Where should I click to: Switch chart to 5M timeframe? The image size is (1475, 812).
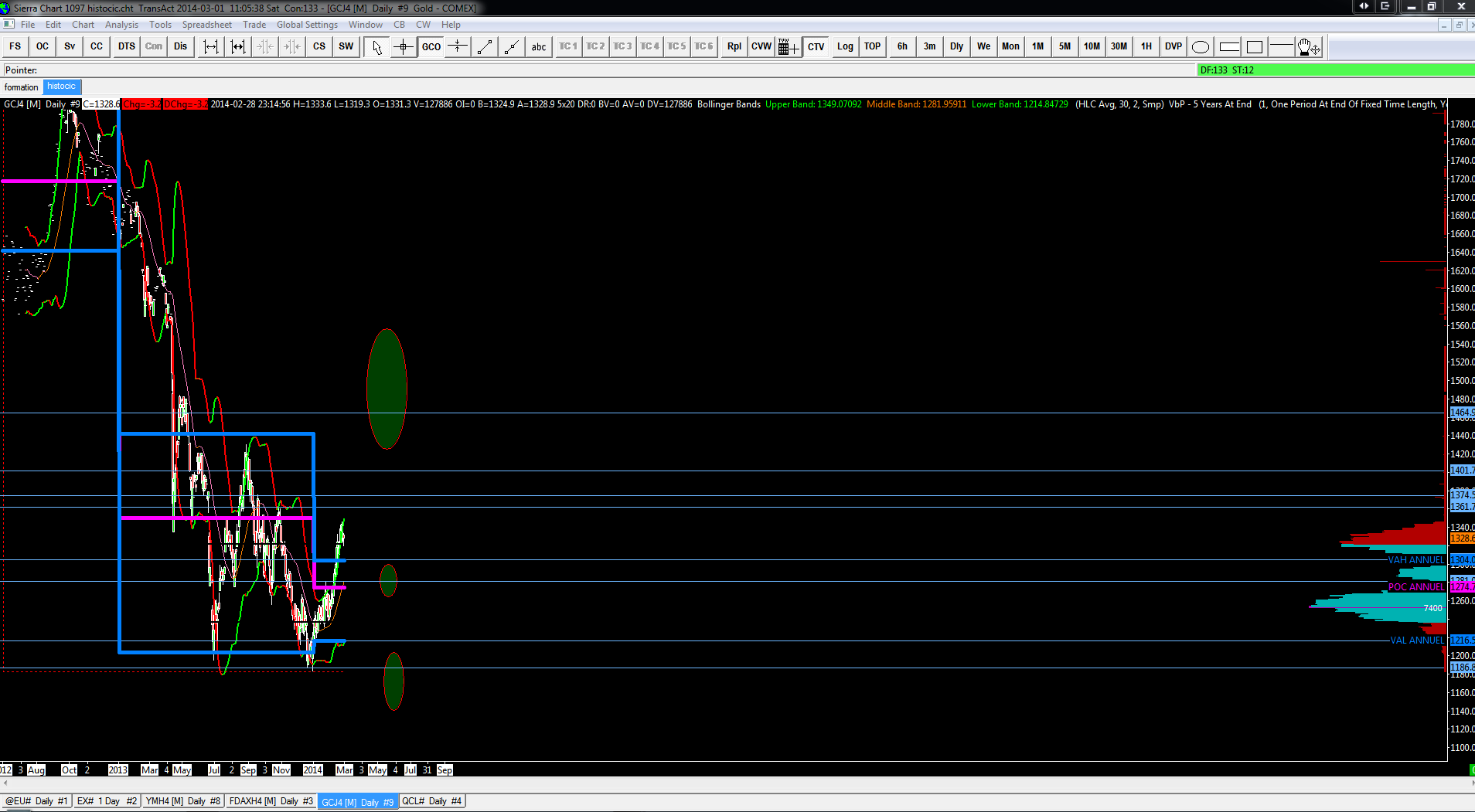pos(1065,46)
